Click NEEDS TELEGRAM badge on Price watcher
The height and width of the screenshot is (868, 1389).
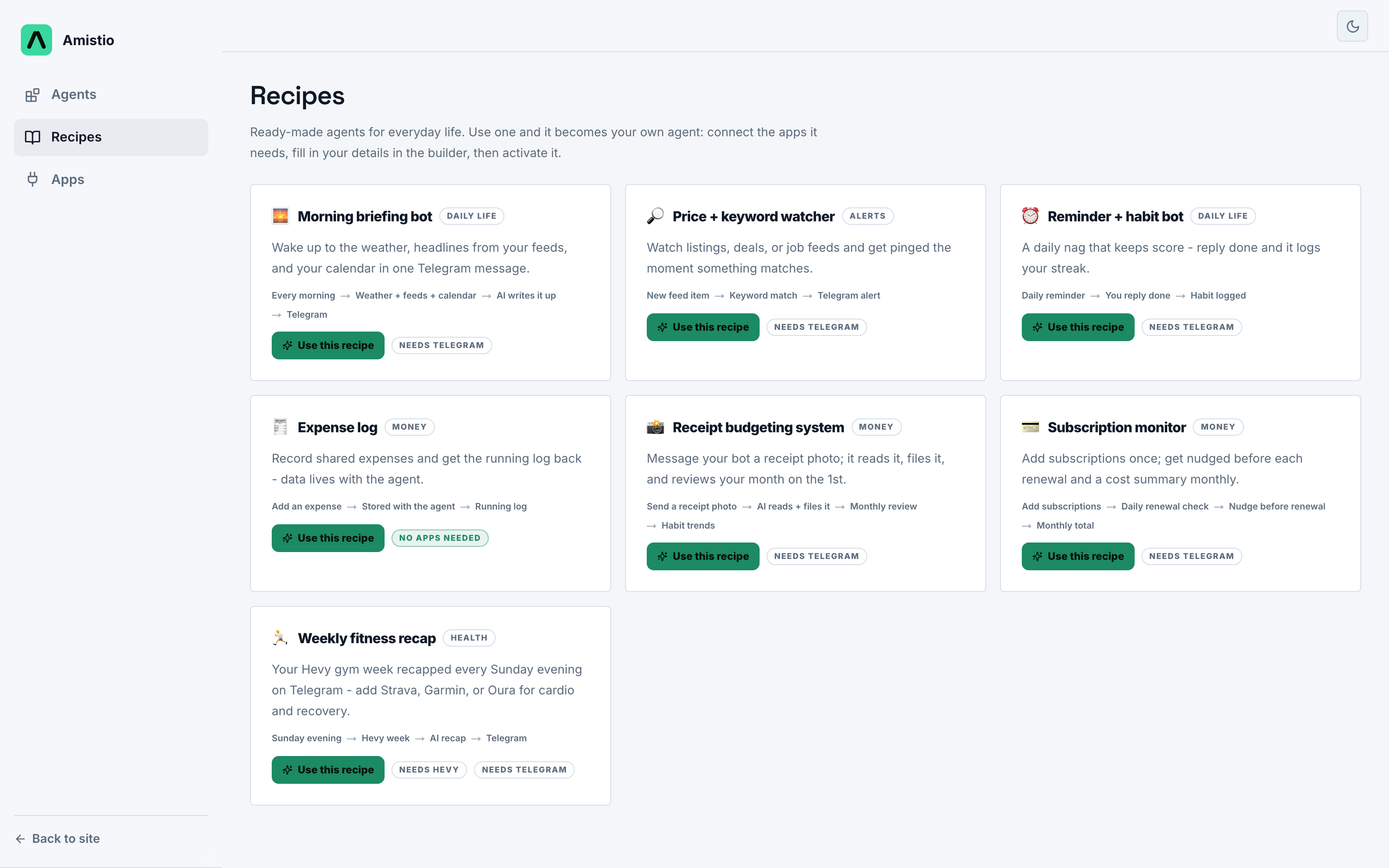tap(816, 327)
